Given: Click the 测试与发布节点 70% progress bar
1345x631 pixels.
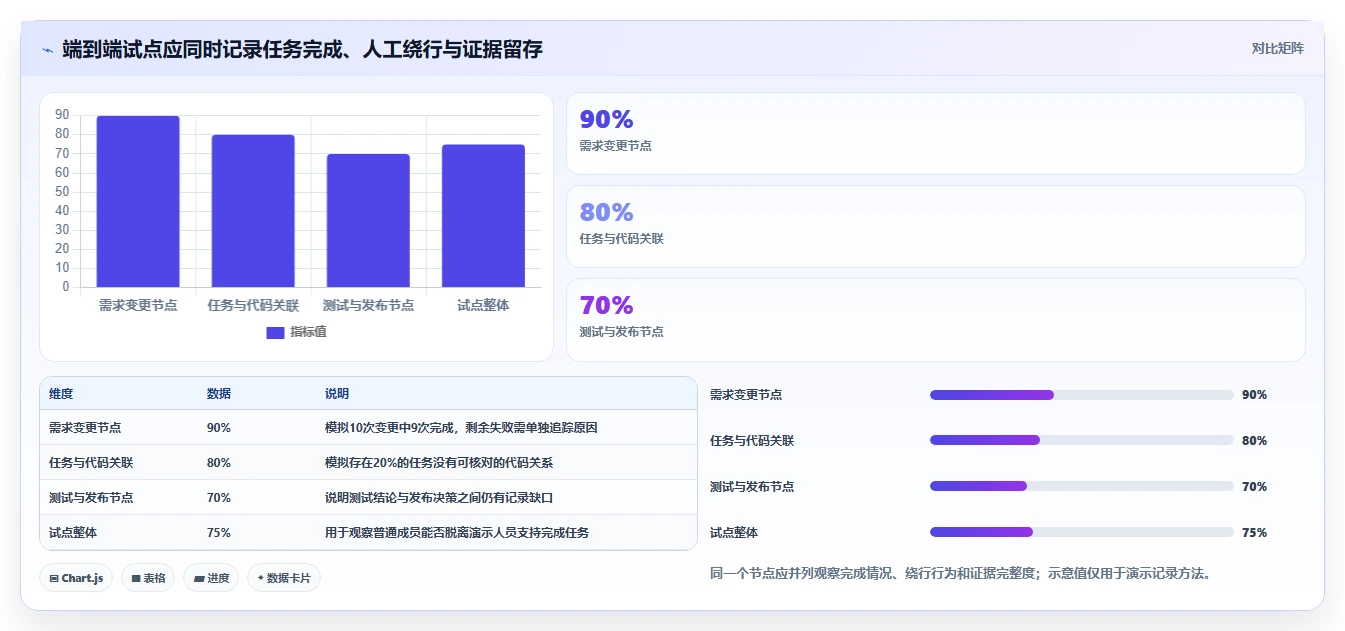Looking at the screenshot, I should point(1081,486).
